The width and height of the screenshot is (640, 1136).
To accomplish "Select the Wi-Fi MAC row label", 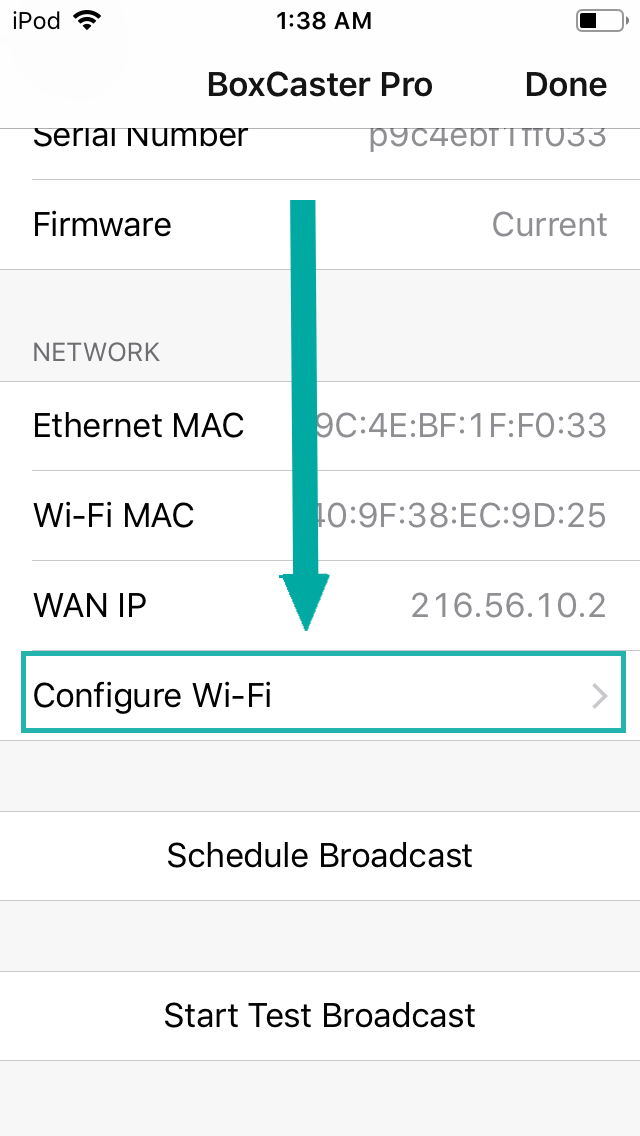I will tap(113, 516).
